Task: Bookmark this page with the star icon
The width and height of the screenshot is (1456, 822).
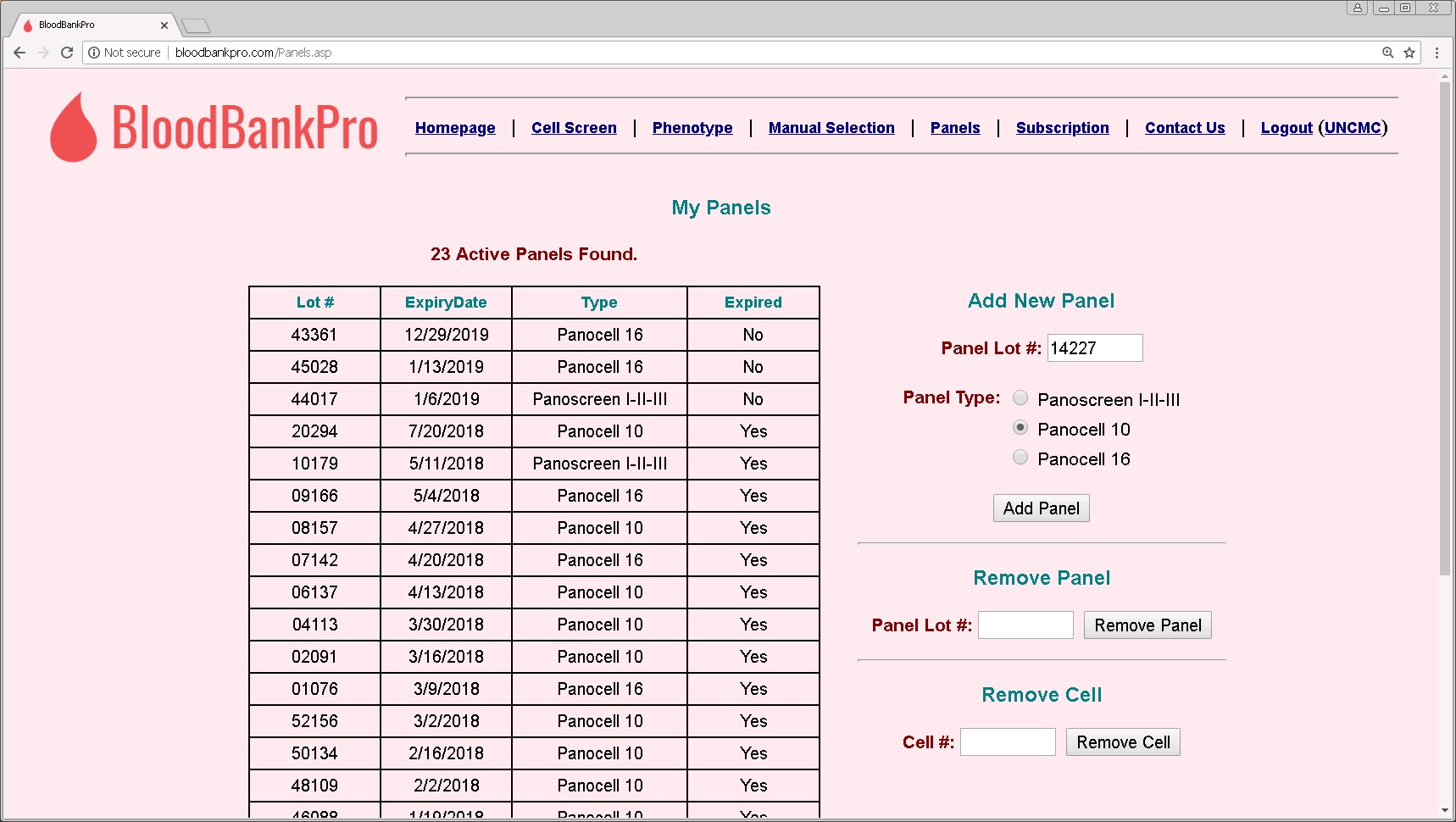Action: click(1409, 53)
